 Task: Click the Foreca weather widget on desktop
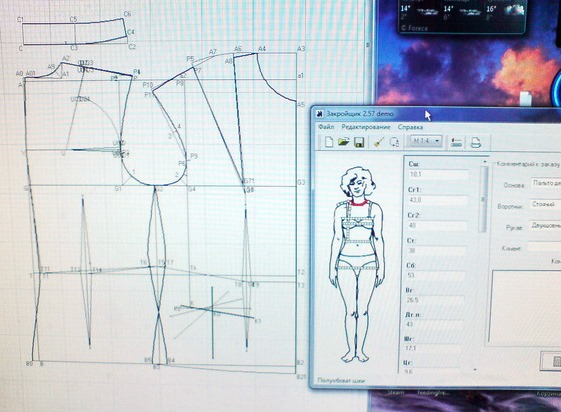463,16
